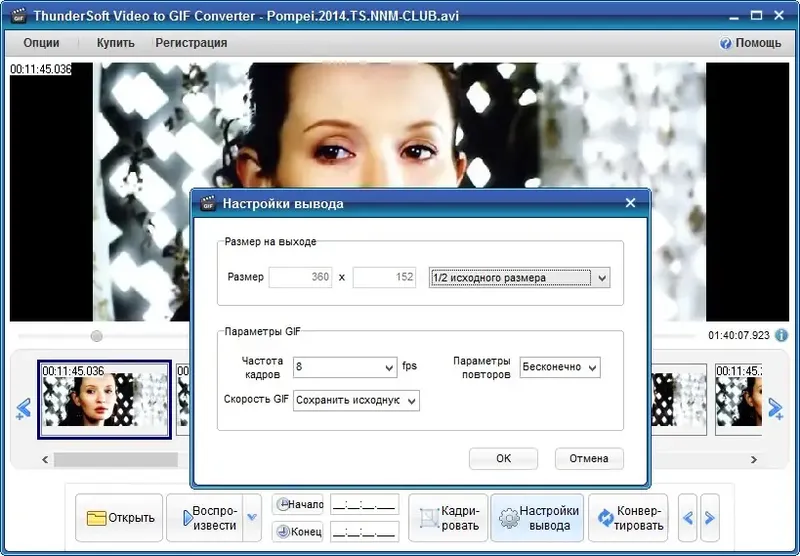Confirm settings with OK button

(503, 458)
